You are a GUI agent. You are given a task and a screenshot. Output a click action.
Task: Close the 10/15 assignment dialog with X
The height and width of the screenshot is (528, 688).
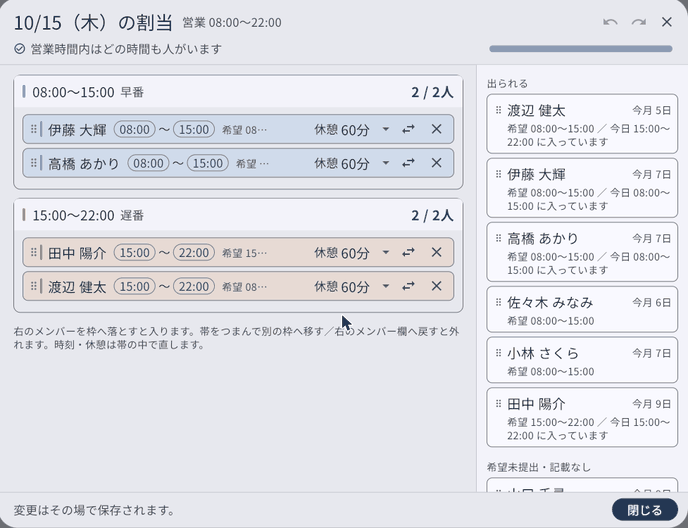[x=666, y=22]
